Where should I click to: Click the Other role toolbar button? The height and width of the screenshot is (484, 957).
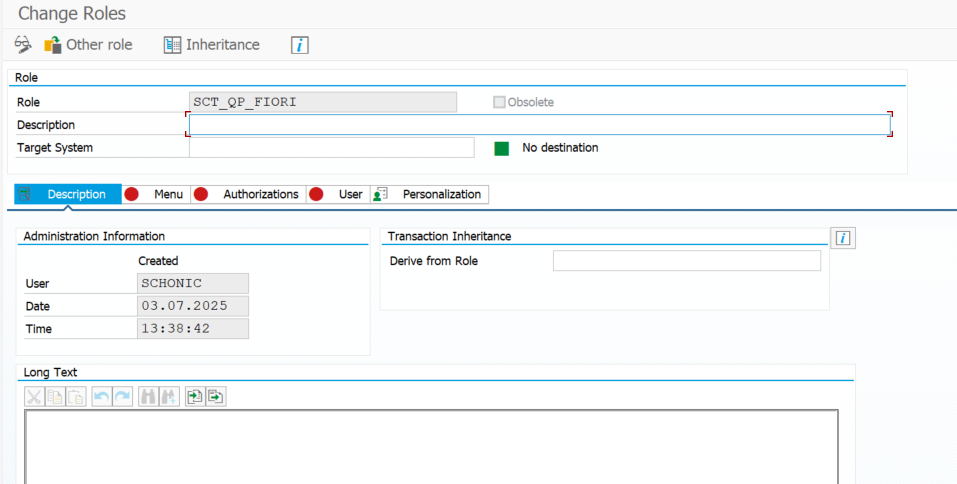click(x=88, y=45)
